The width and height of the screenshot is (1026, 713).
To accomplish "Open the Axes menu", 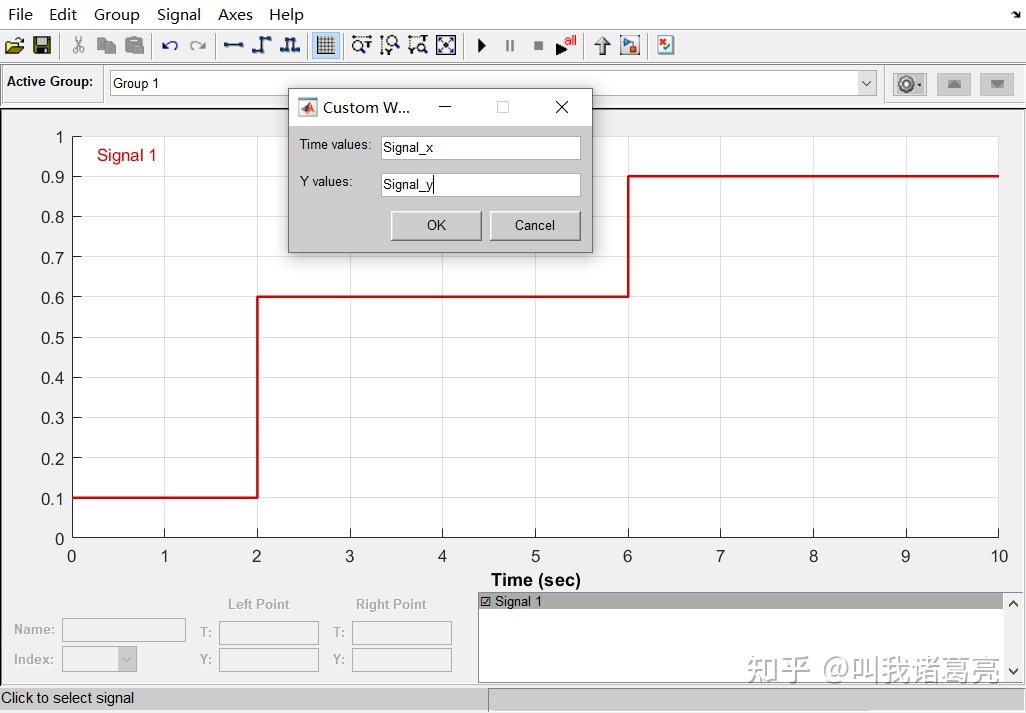I will 234,14.
